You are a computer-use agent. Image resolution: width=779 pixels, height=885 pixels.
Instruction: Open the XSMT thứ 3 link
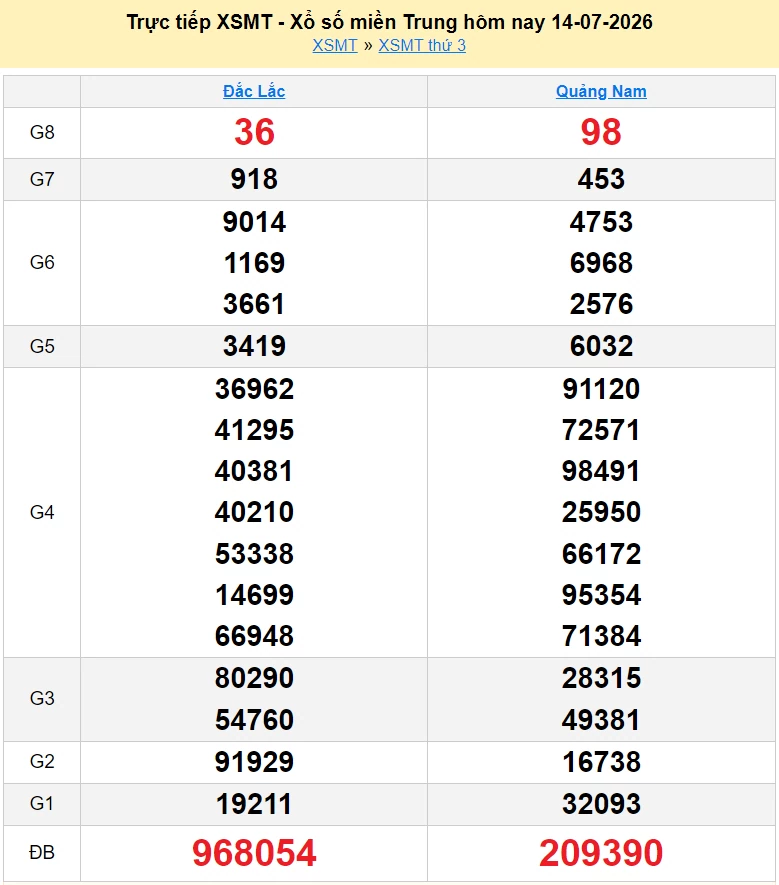coord(422,45)
